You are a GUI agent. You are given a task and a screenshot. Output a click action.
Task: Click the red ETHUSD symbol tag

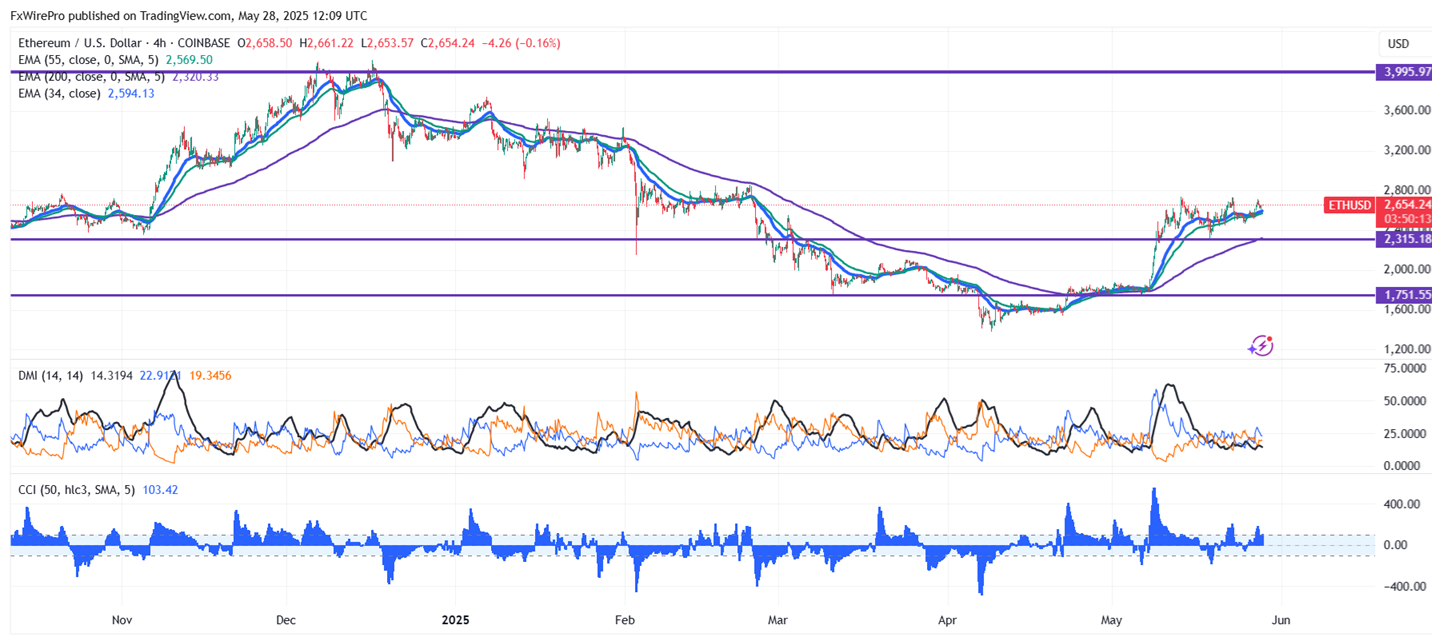pyautogui.click(x=1348, y=205)
